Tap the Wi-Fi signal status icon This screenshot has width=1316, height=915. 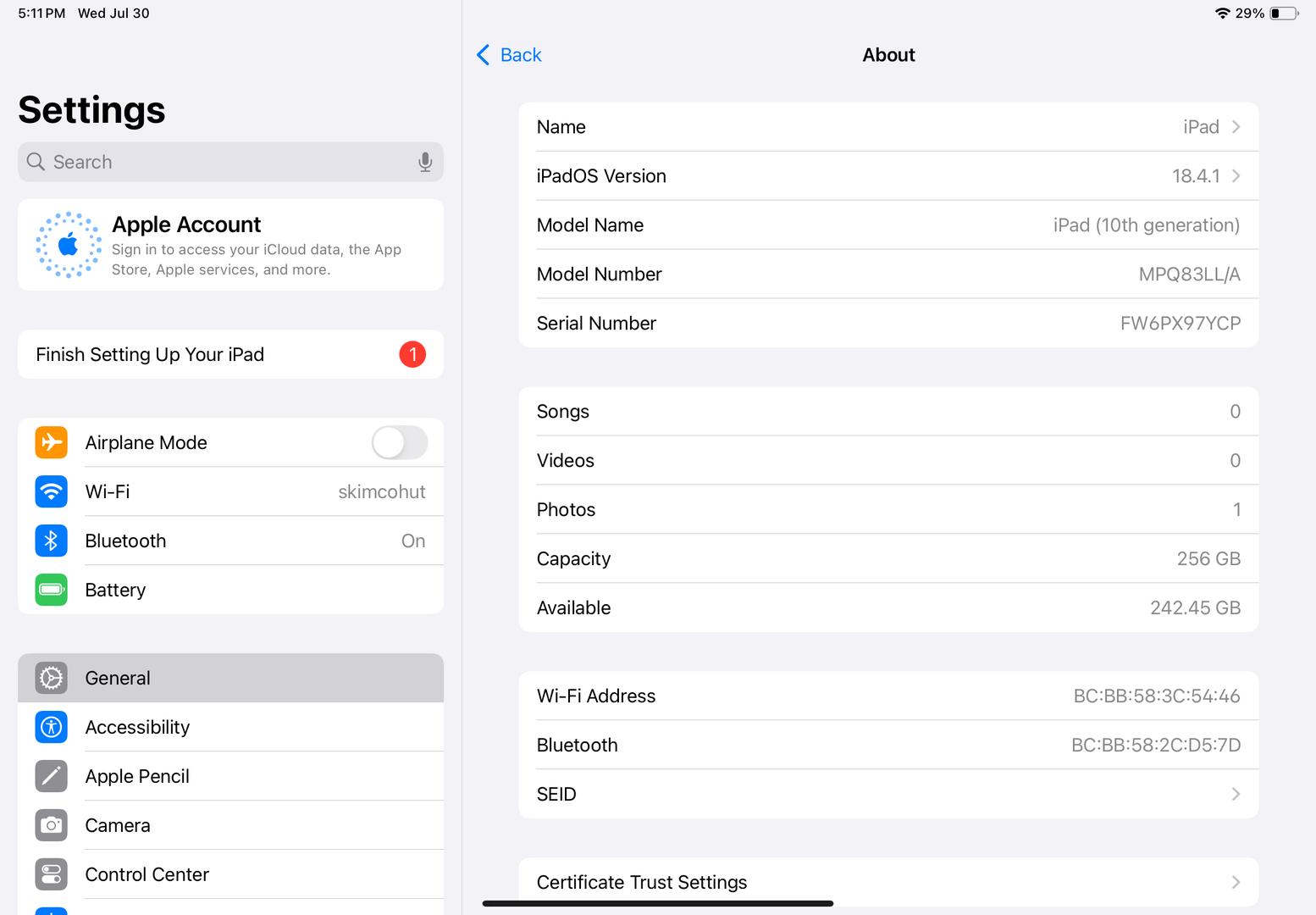[1222, 13]
